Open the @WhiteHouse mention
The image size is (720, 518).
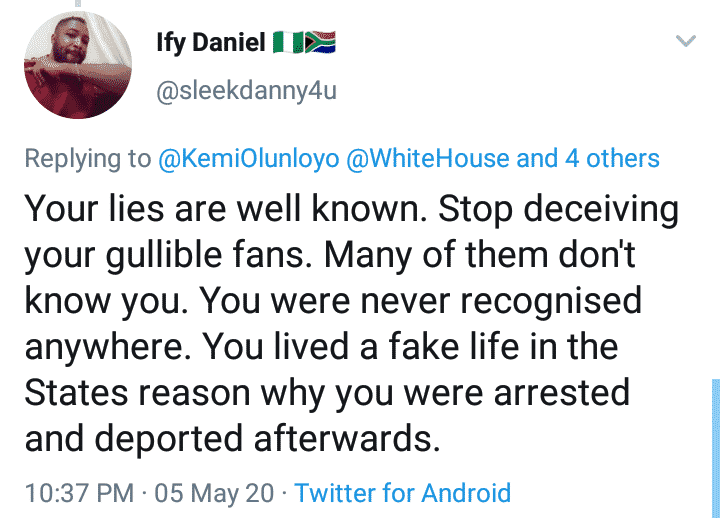[428, 159]
